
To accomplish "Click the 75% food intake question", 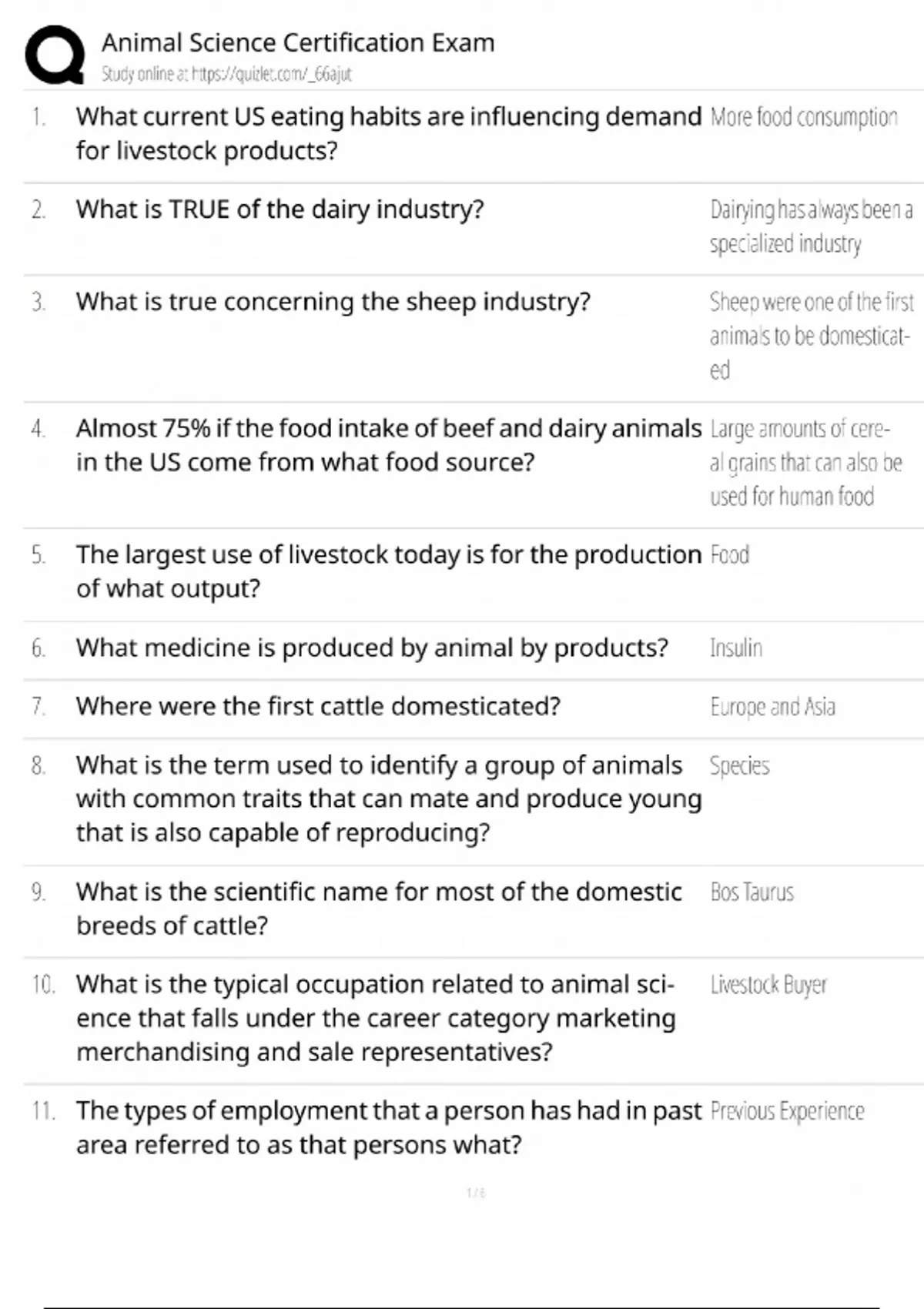I will [388, 445].
